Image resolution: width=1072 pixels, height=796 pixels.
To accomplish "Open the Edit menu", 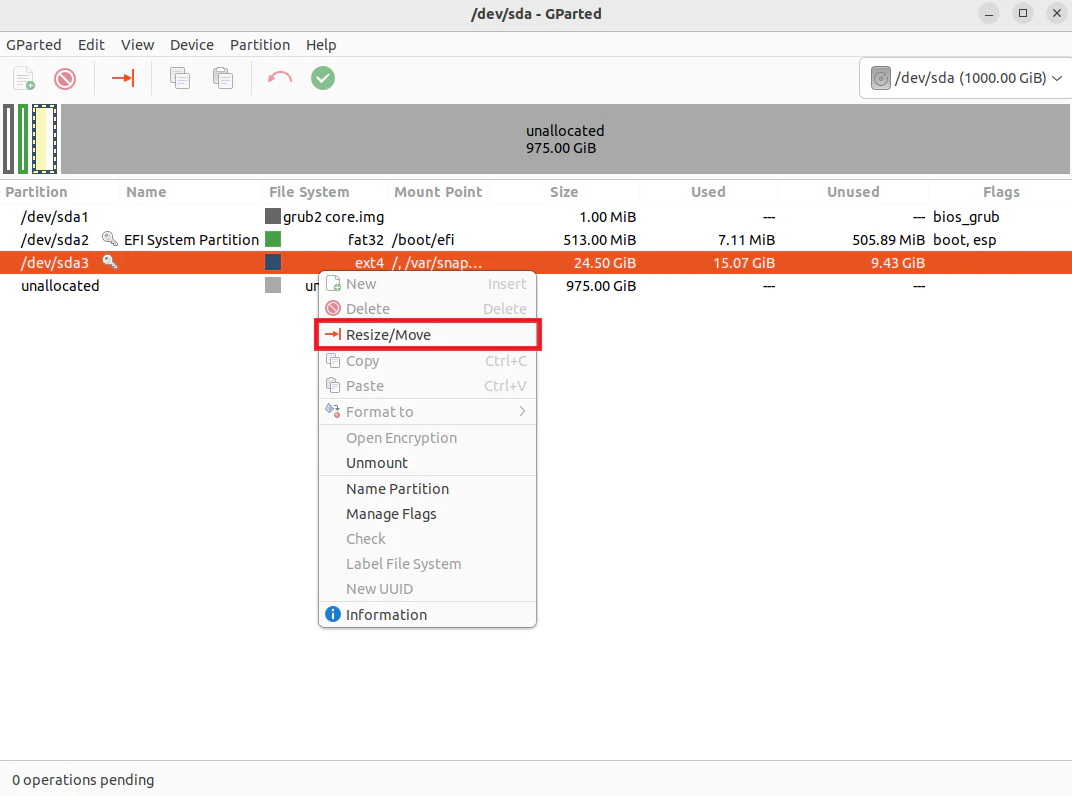I will [x=91, y=44].
